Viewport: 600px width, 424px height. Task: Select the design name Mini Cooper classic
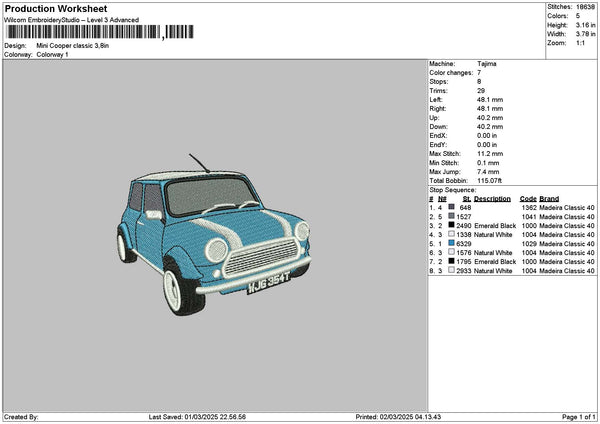coord(74,46)
